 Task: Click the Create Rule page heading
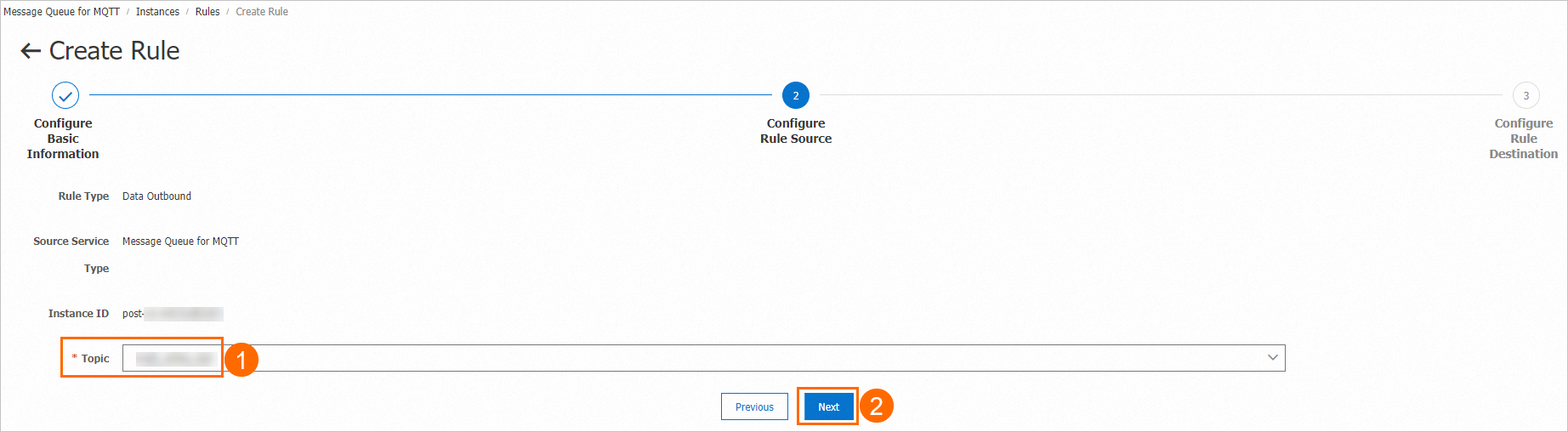[114, 51]
